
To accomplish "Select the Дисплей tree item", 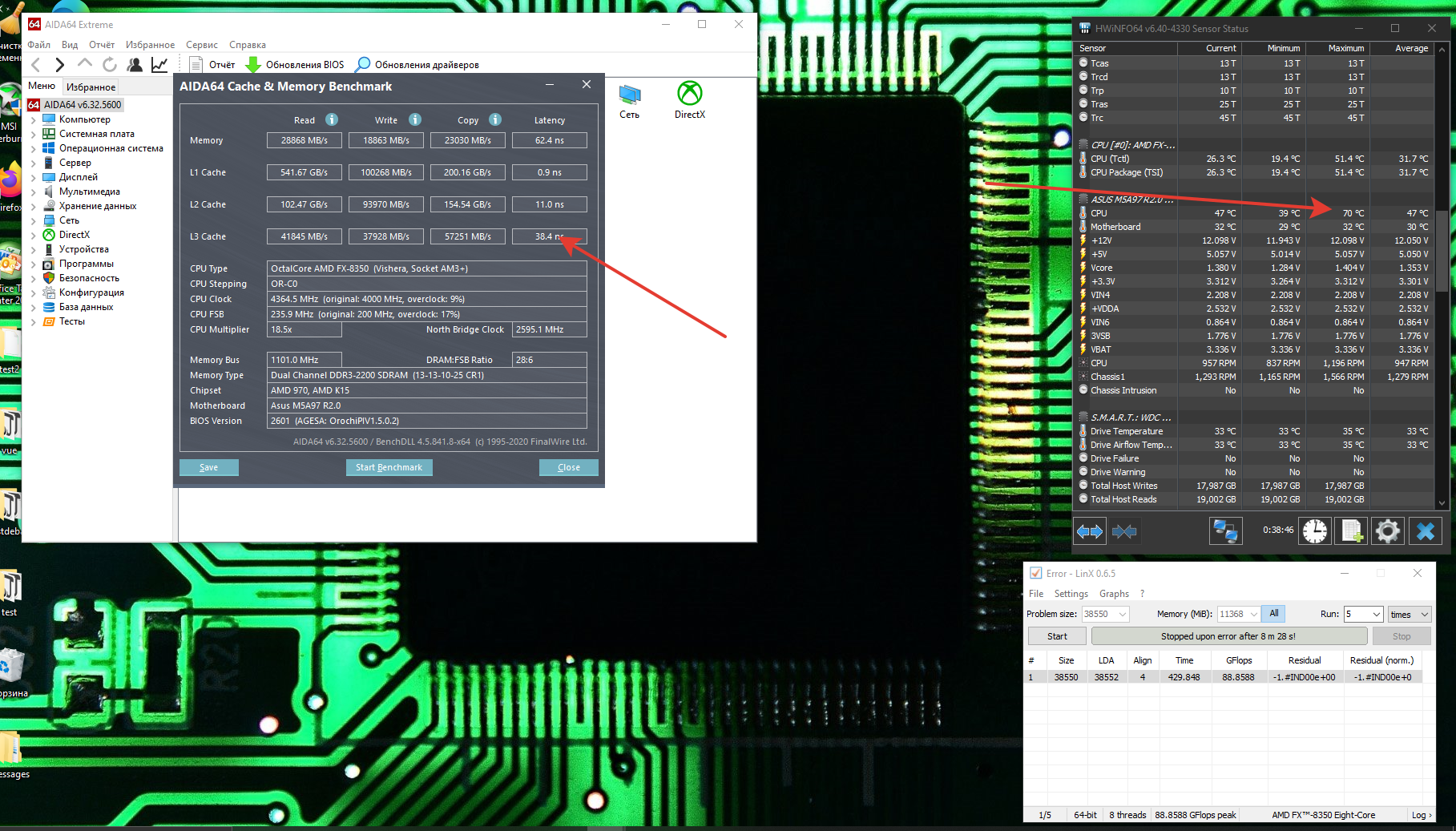I will pyautogui.click(x=79, y=177).
